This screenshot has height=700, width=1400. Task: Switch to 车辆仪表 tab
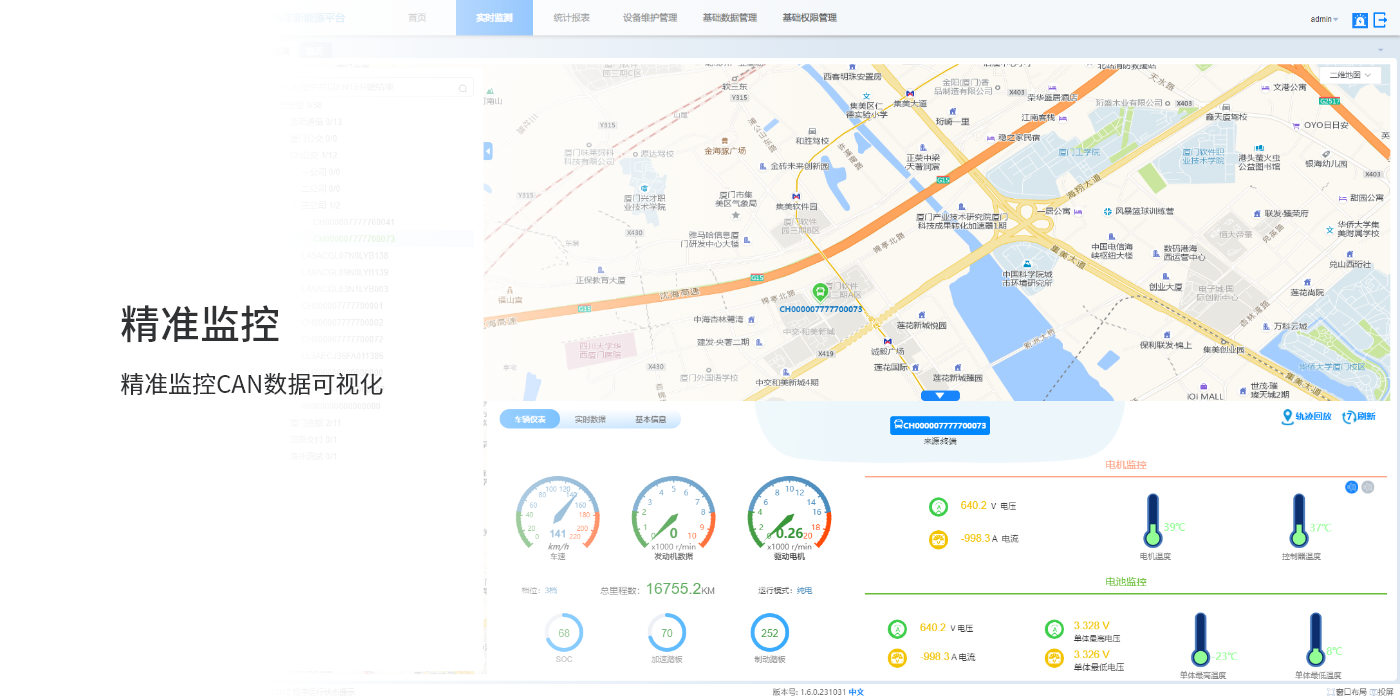(530, 419)
